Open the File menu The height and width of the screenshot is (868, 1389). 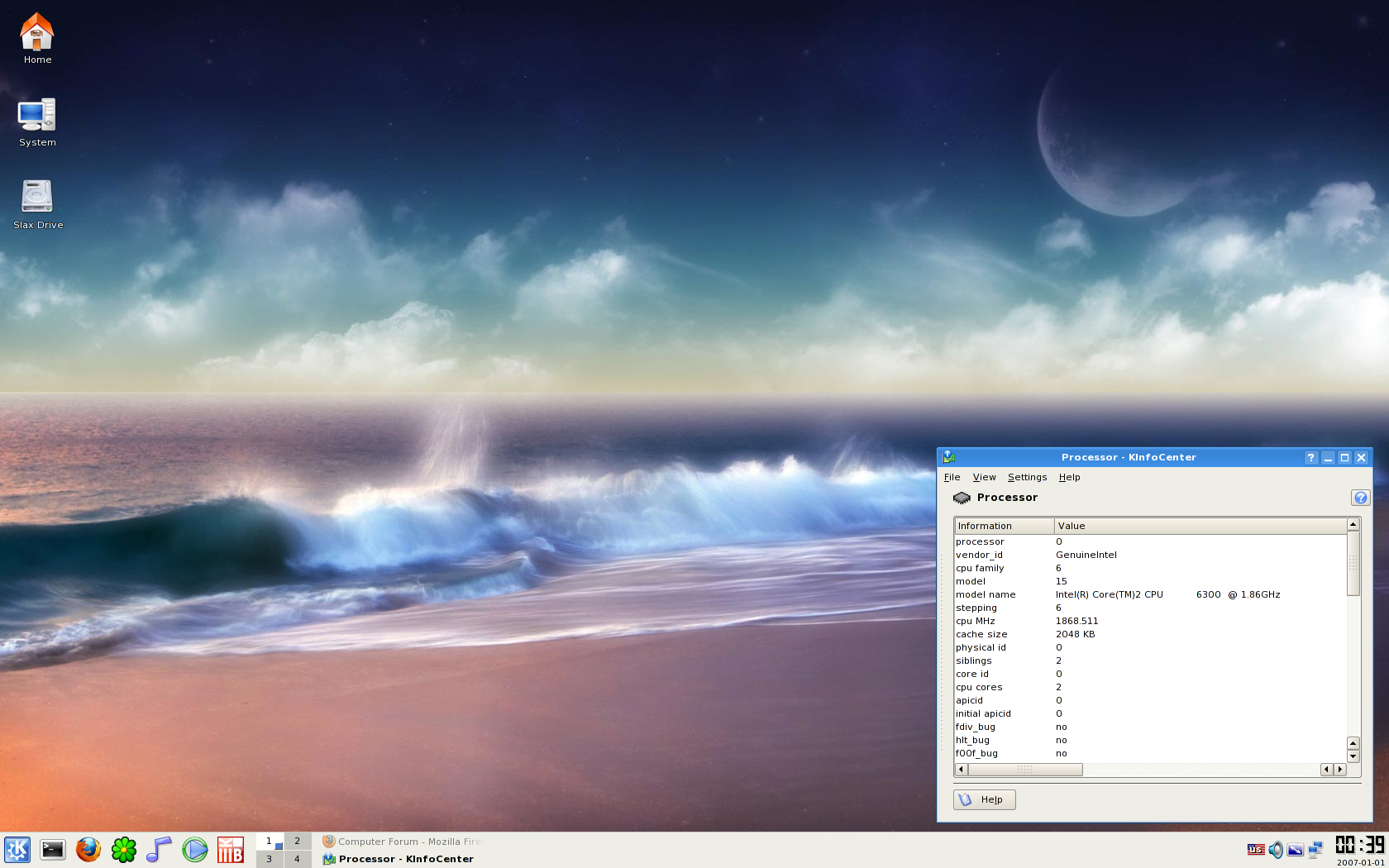click(x=952, y=477)
